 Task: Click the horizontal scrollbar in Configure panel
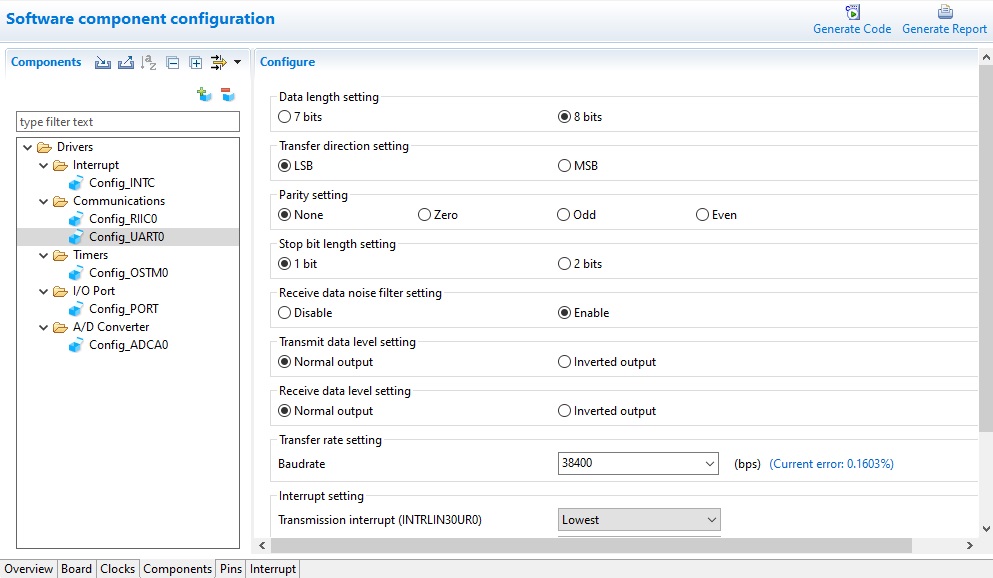[x=590, y=546]
